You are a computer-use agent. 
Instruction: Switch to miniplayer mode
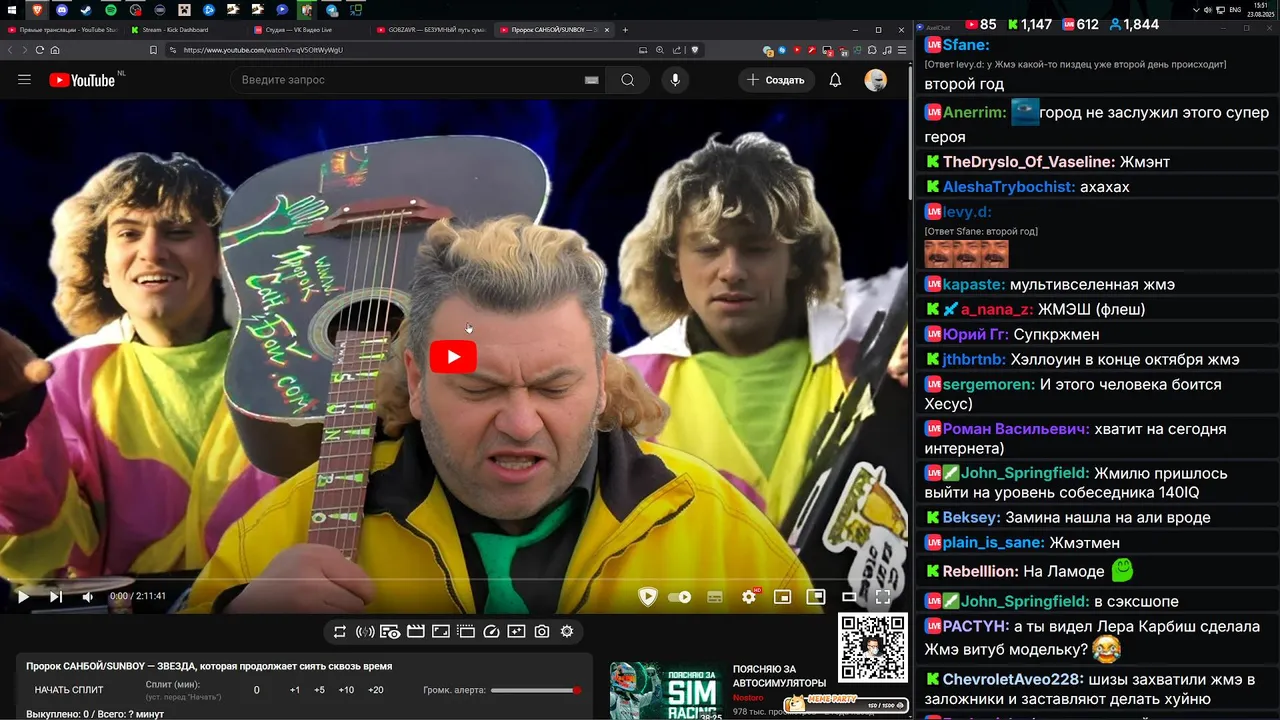coord(783,597)
